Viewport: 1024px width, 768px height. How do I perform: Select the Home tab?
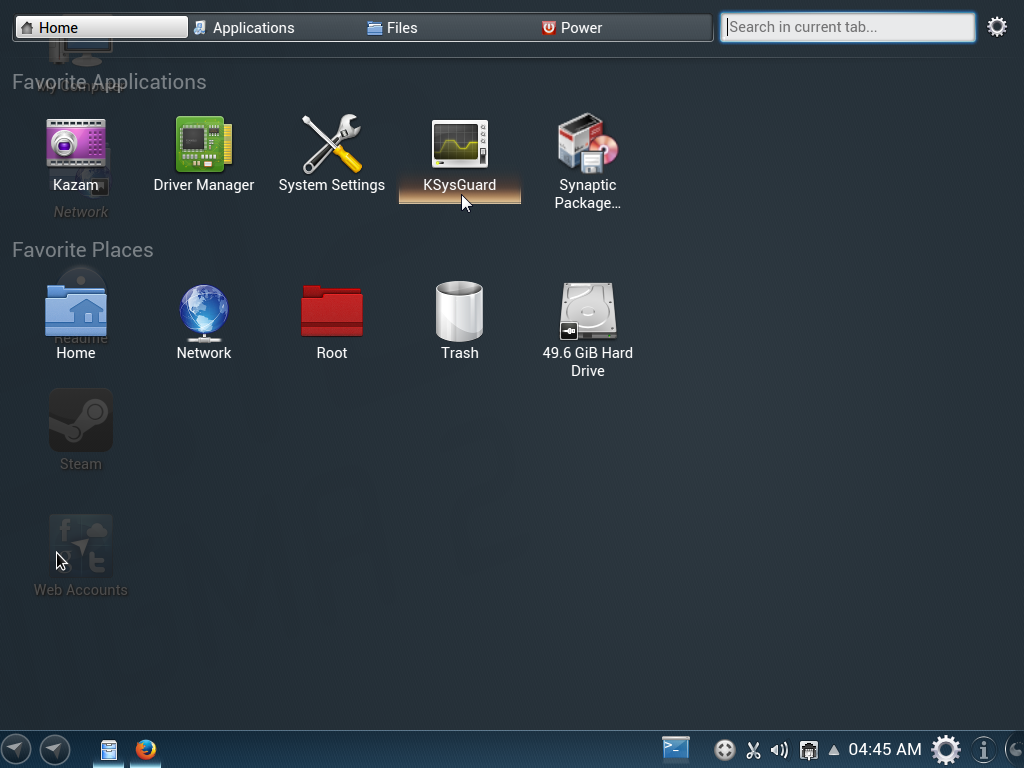102,28
